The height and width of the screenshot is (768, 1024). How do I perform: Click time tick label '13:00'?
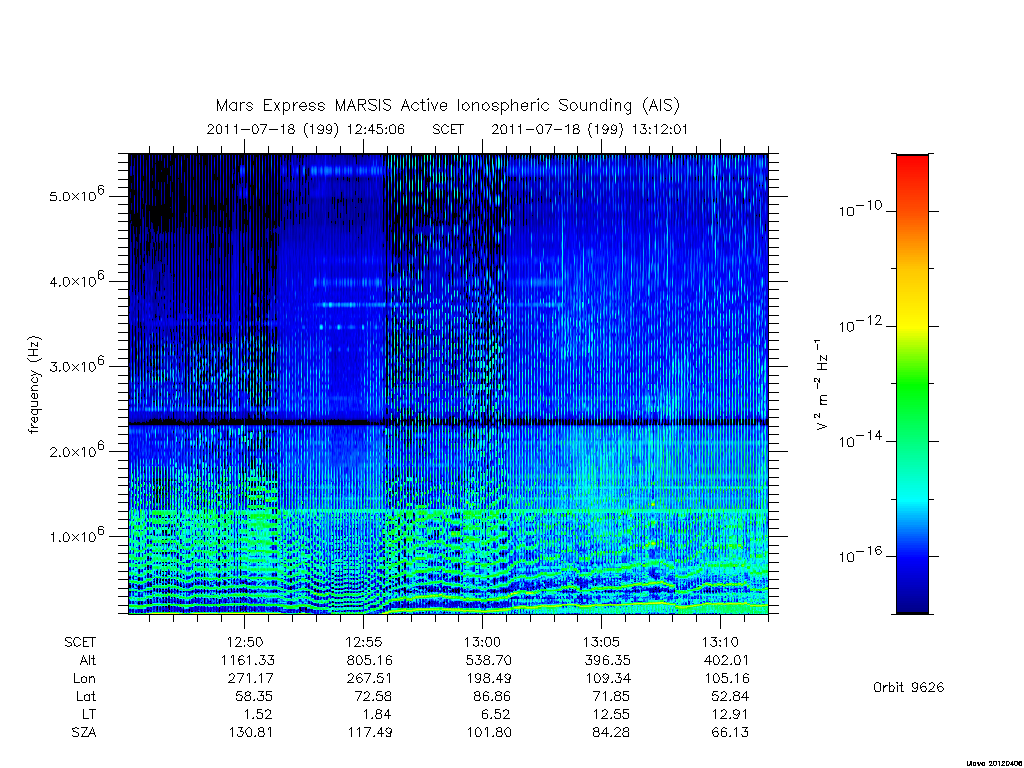[483, 643]
